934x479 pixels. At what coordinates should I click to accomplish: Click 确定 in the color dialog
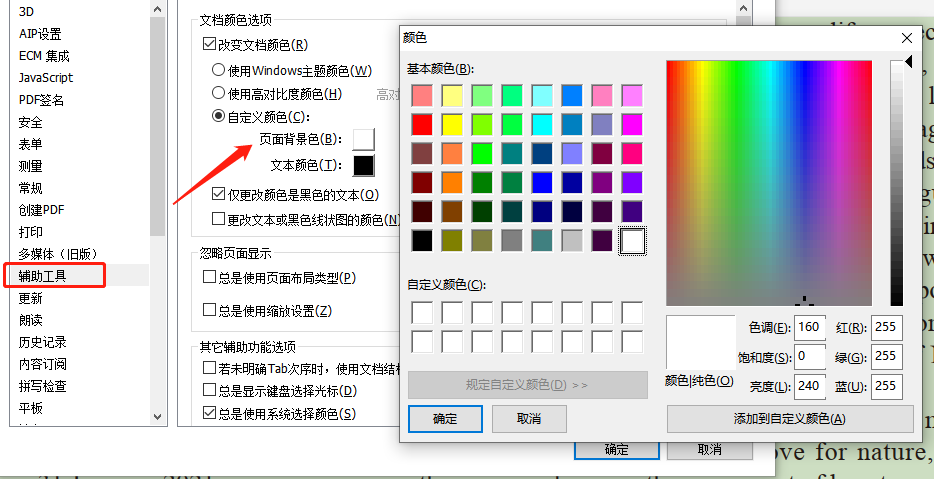click(445, 419)
